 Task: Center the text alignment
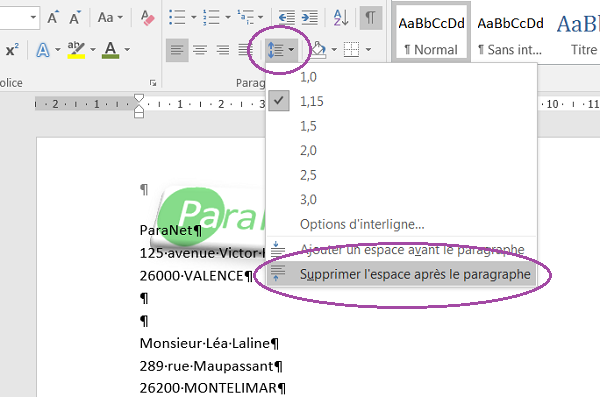point(200,50)
